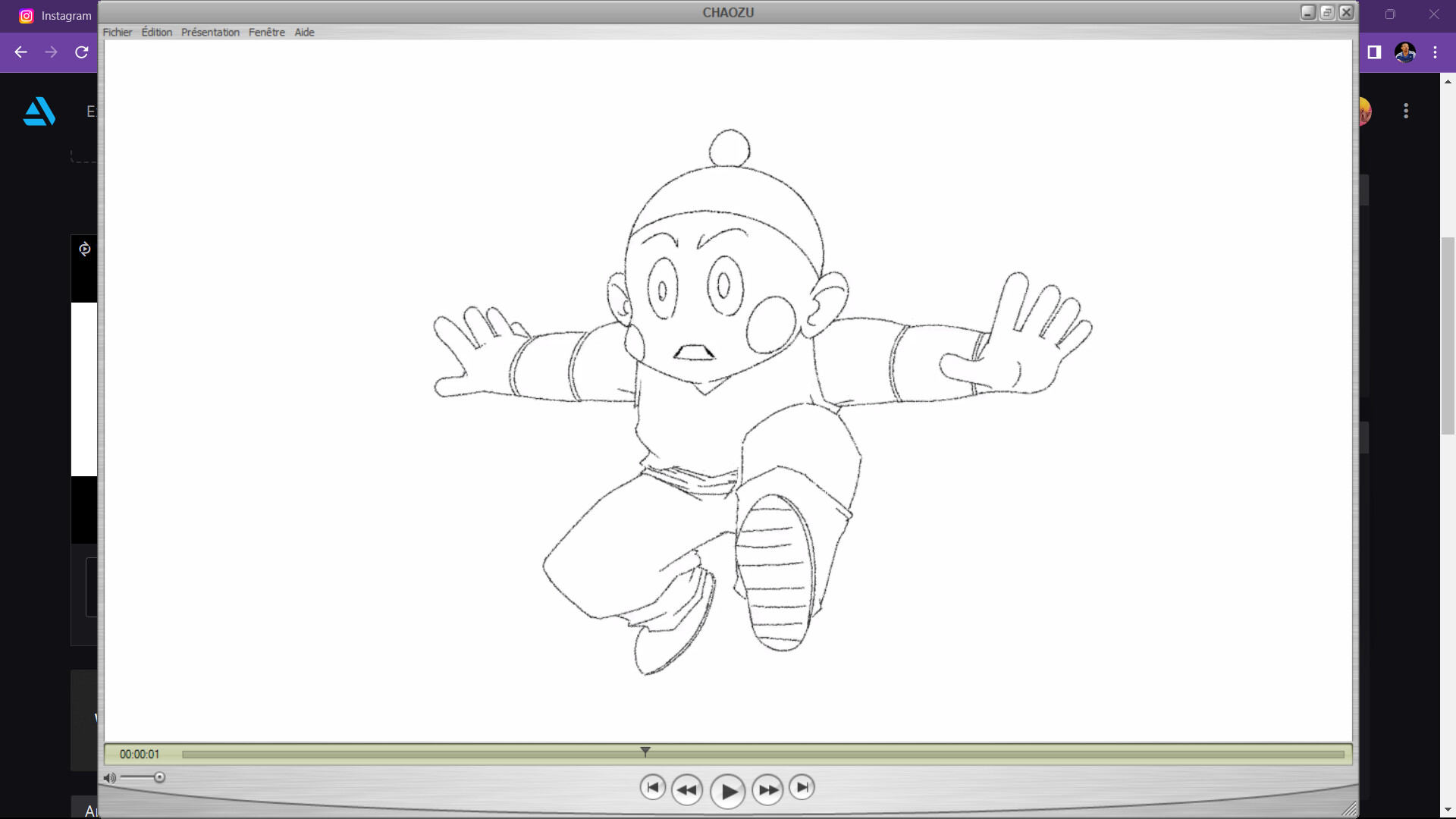The height and width of the screenshot is (819, 1456).
Task: Click the Rewind icon
Action: tap(688, 789)
